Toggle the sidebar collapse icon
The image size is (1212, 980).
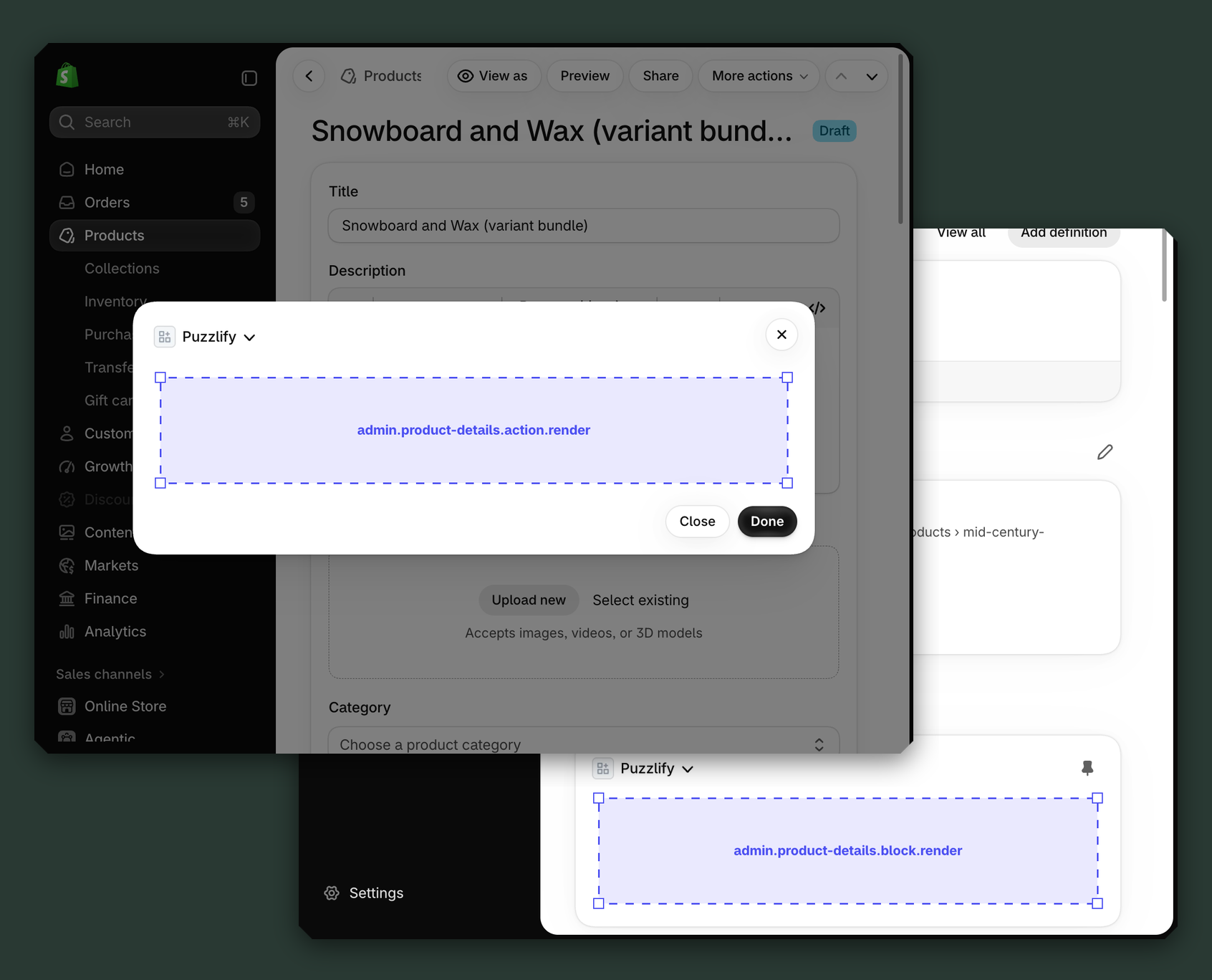click(249, 78)
